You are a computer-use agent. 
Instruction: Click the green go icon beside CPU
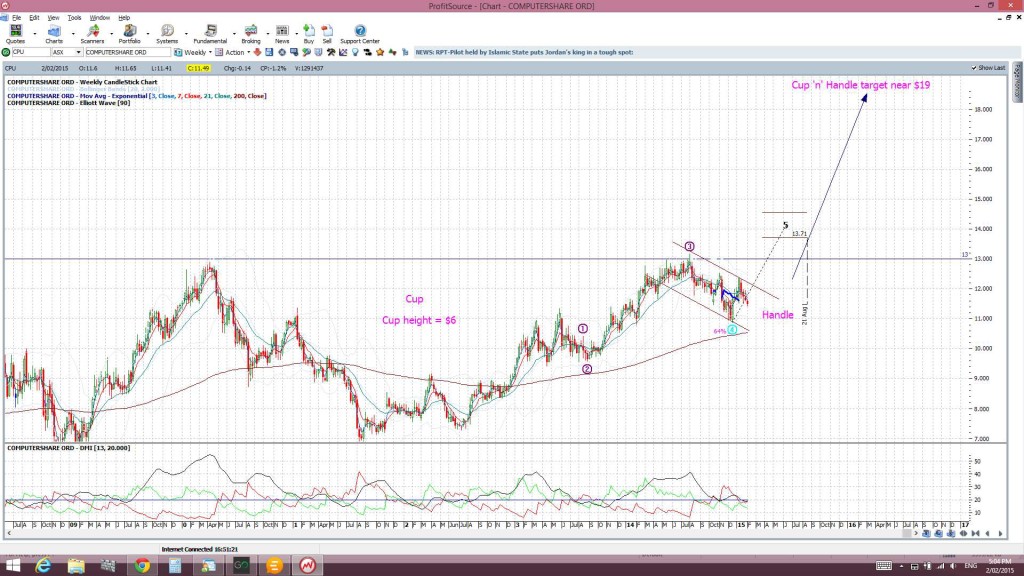(6, 52)
